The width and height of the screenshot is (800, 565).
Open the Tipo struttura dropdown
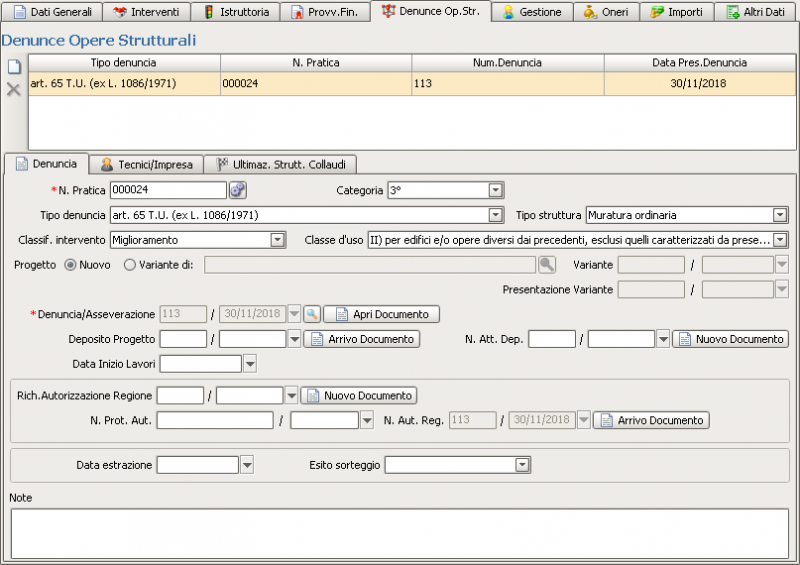[x=780, y=215]
